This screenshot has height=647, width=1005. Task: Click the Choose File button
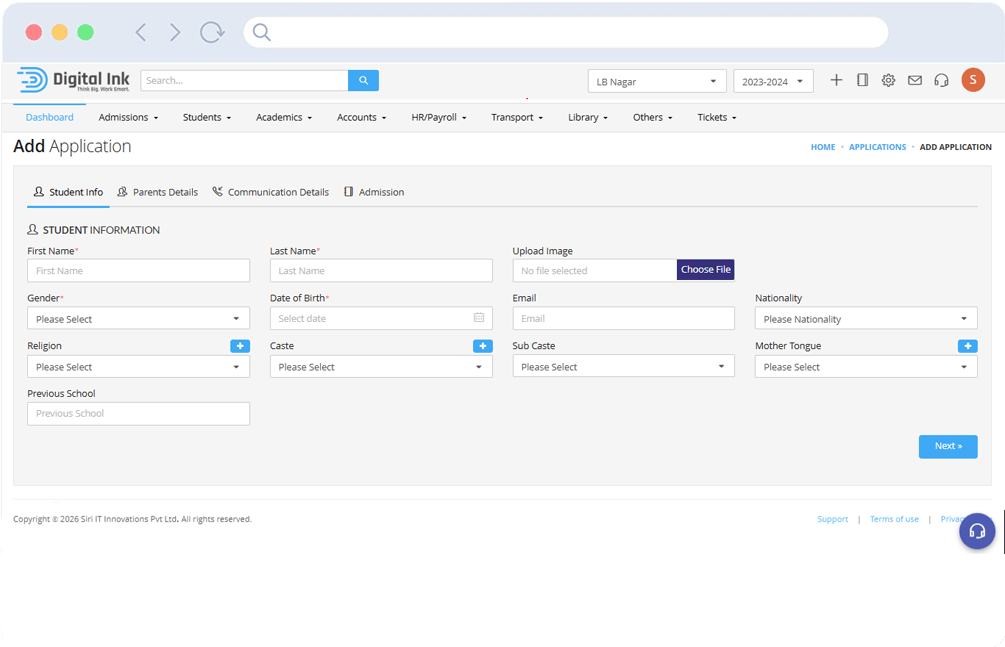pos(705,270)
